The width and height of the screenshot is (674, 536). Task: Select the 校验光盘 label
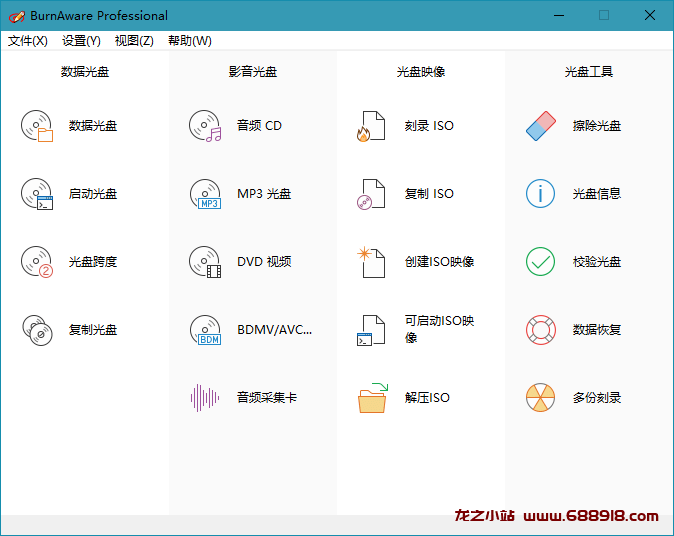pos(597,262)
